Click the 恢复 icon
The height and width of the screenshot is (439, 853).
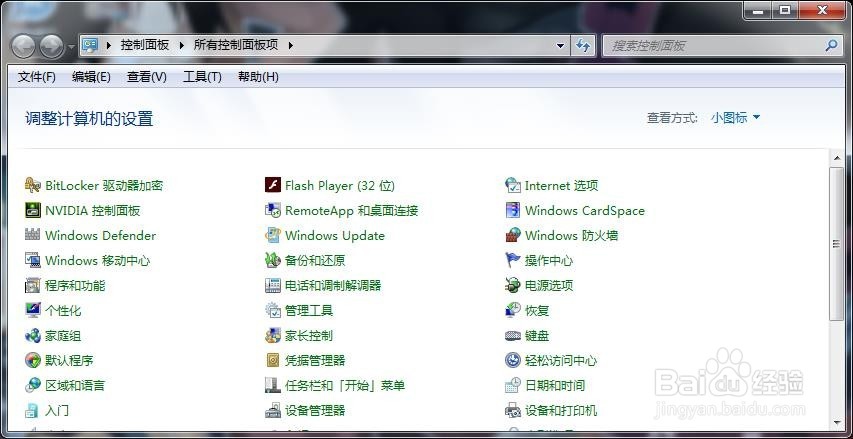pos(513,311)
